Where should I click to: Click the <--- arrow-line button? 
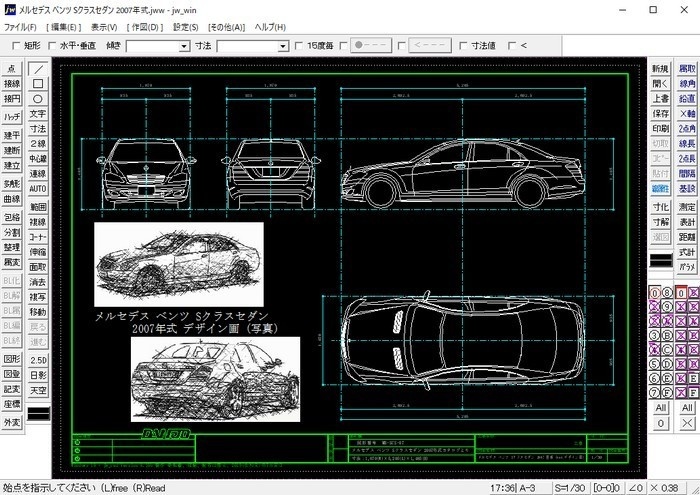pyautogui.click(x=429, y=46)
